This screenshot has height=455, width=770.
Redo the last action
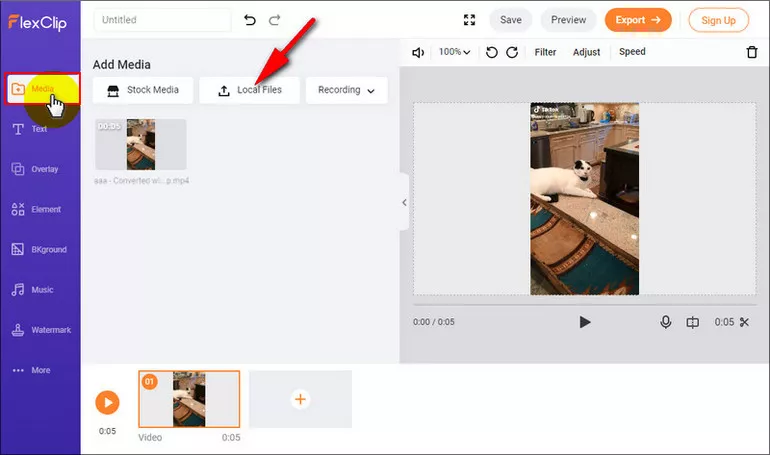pos(275,20)
